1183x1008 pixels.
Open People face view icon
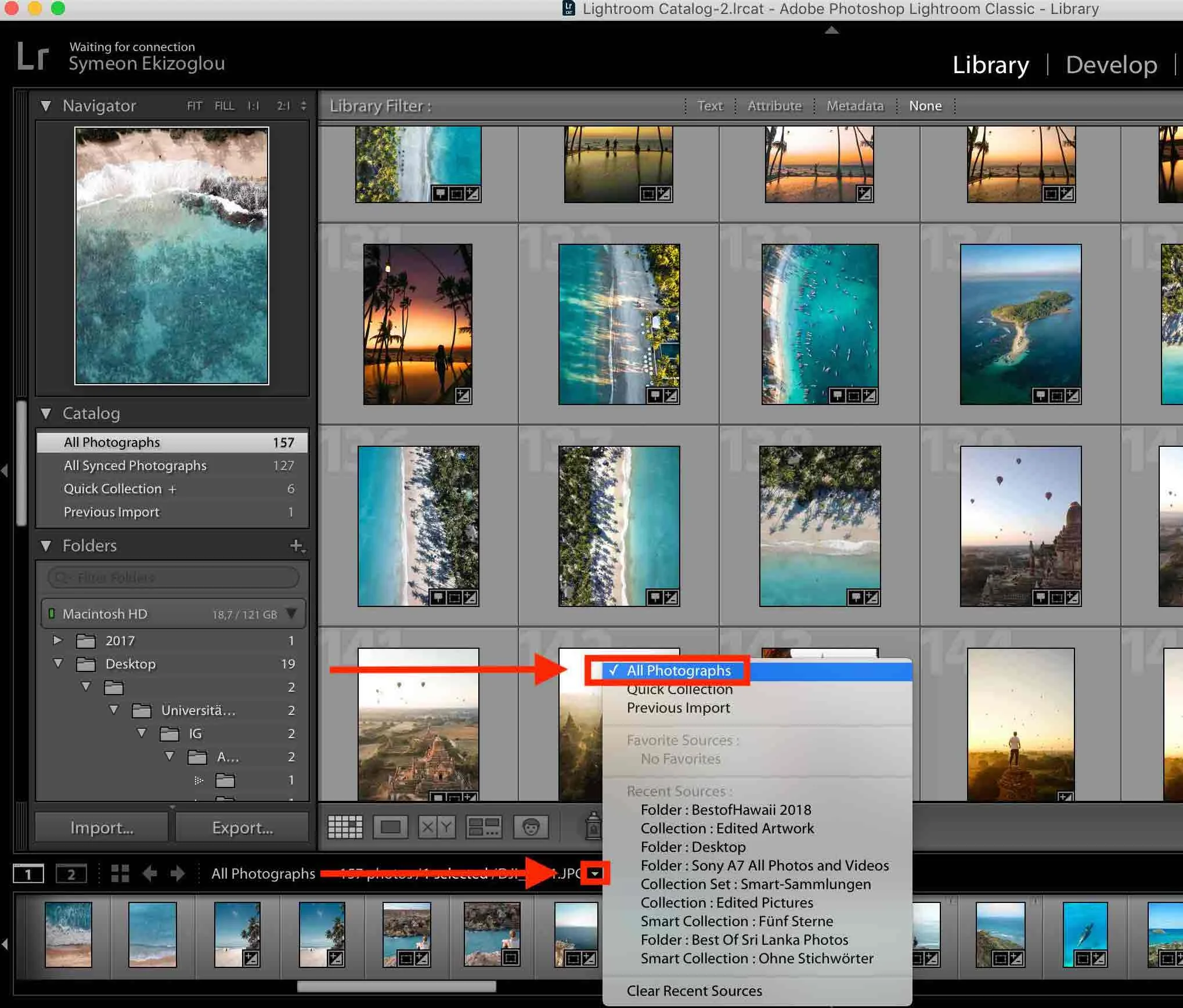[531, 827]
